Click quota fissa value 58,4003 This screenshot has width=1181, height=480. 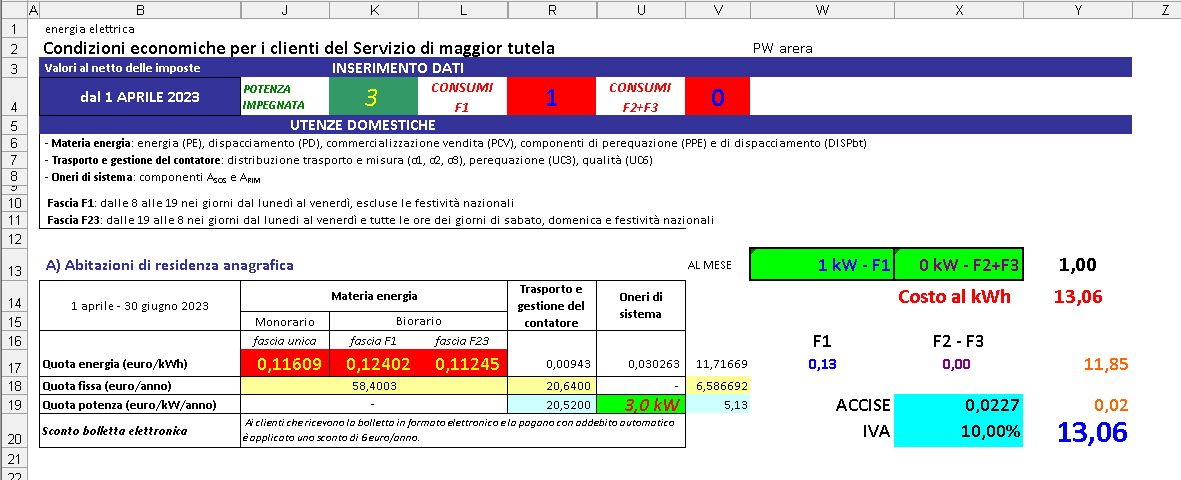click(374, 386)
